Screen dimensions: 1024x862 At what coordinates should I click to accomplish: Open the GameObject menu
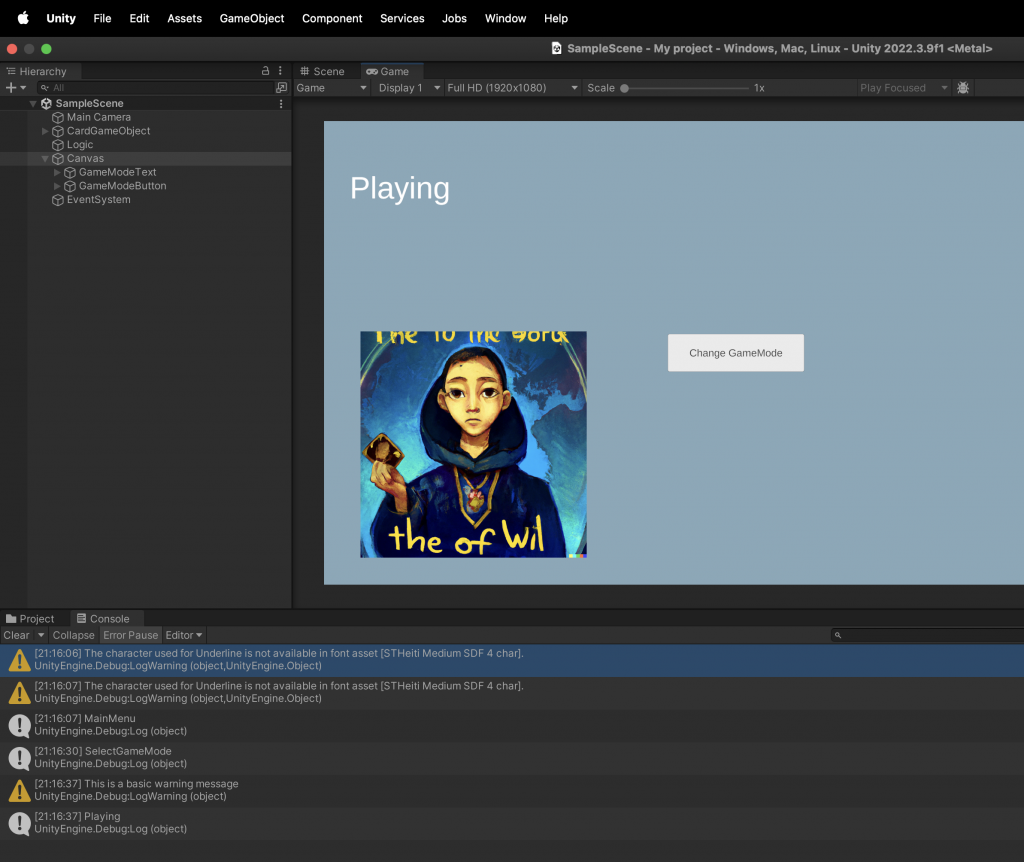click(x=251, y=18)
